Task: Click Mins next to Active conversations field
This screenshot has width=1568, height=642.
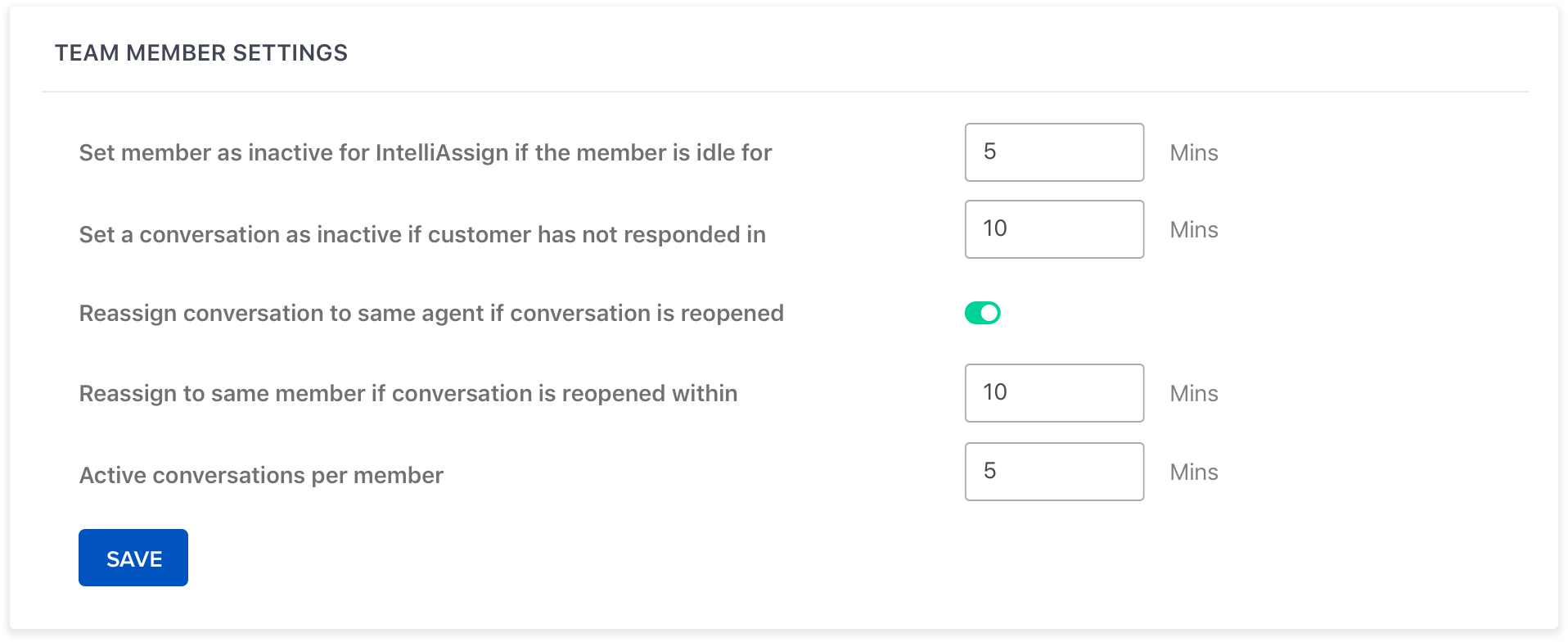Action: point(1193,472)
